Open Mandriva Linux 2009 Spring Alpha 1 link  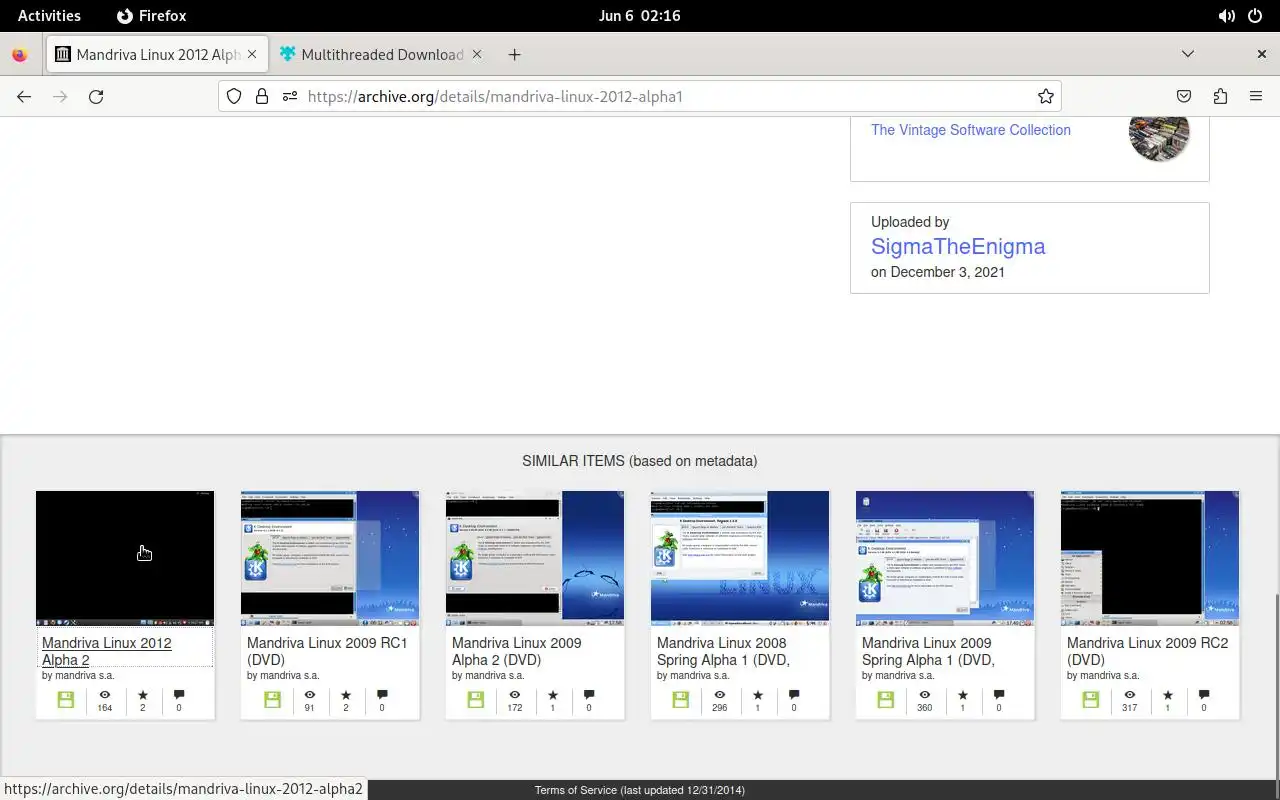(928, 651)
